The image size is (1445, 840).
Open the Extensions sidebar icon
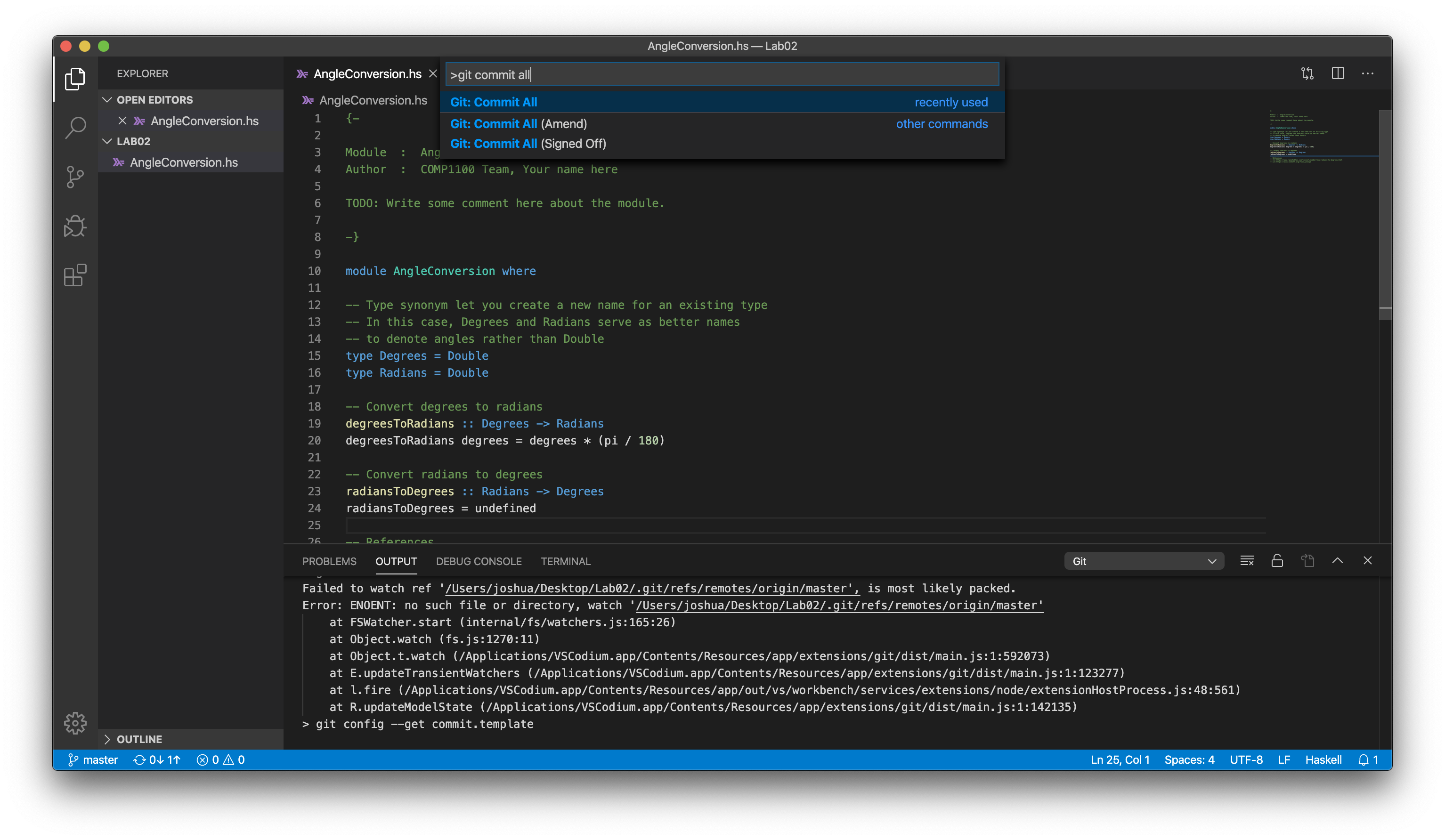pyautogui.click(x=75, y=275)
